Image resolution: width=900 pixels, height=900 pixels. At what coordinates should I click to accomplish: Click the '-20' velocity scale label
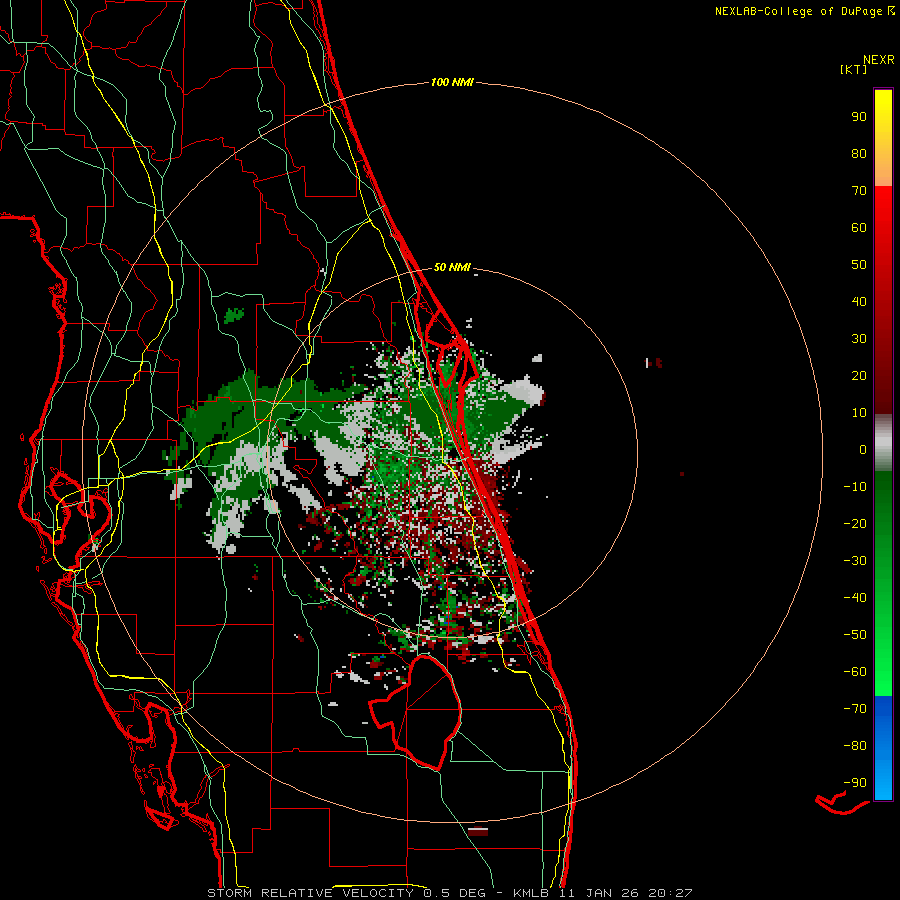(855, 524)
